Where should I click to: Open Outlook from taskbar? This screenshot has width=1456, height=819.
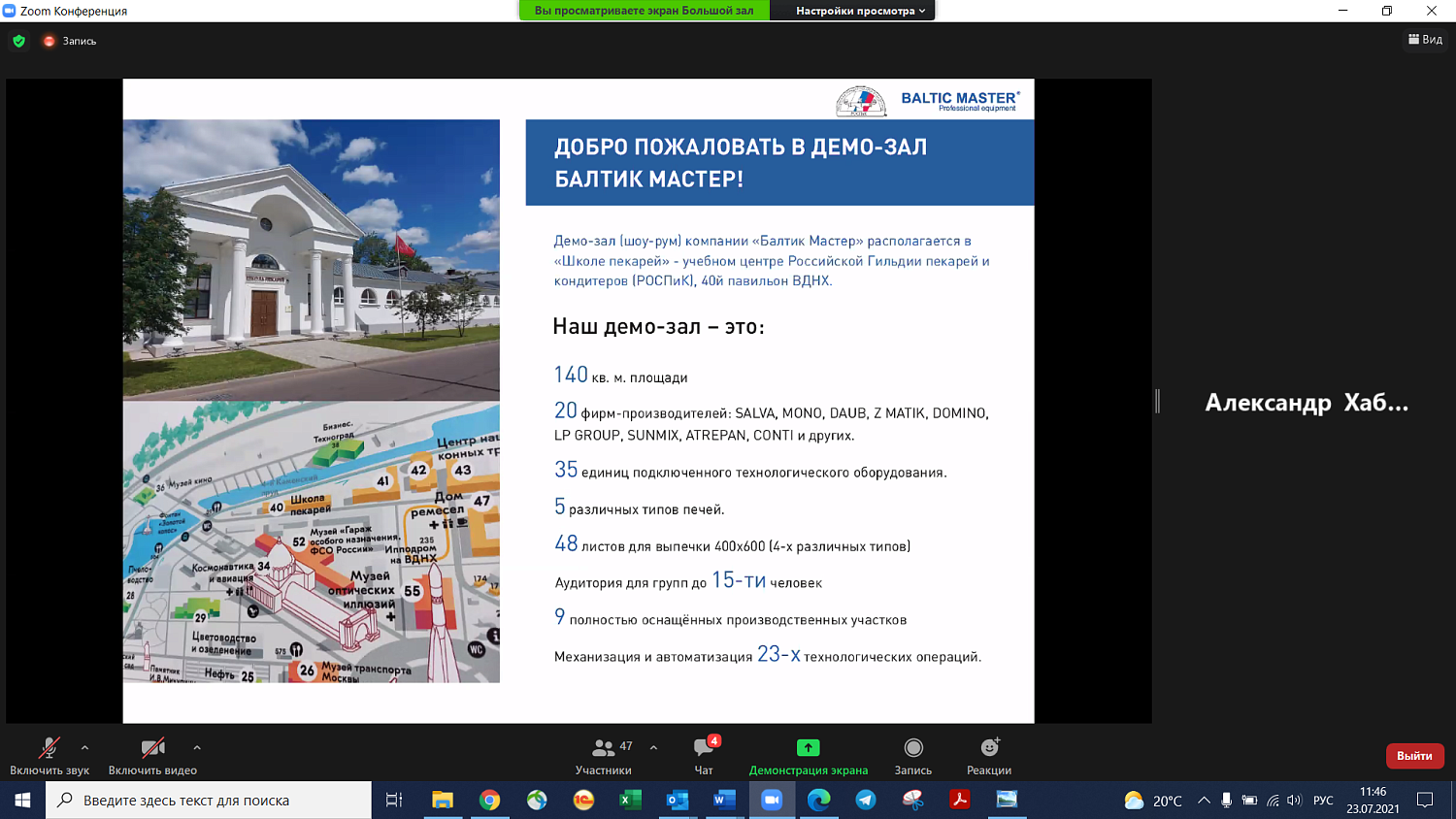678,801
